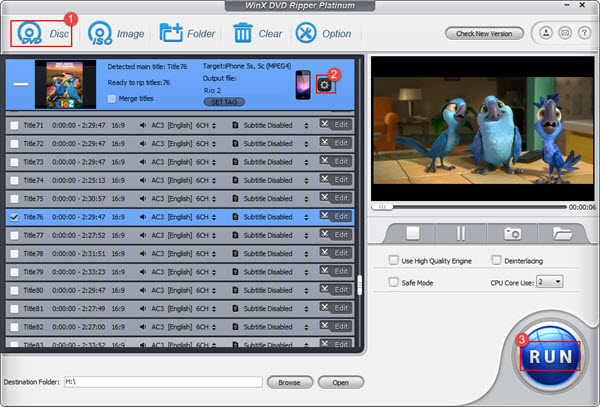Check the Title74 checkbox
This screenshot has height=407, width=600.
pos(14,181)
